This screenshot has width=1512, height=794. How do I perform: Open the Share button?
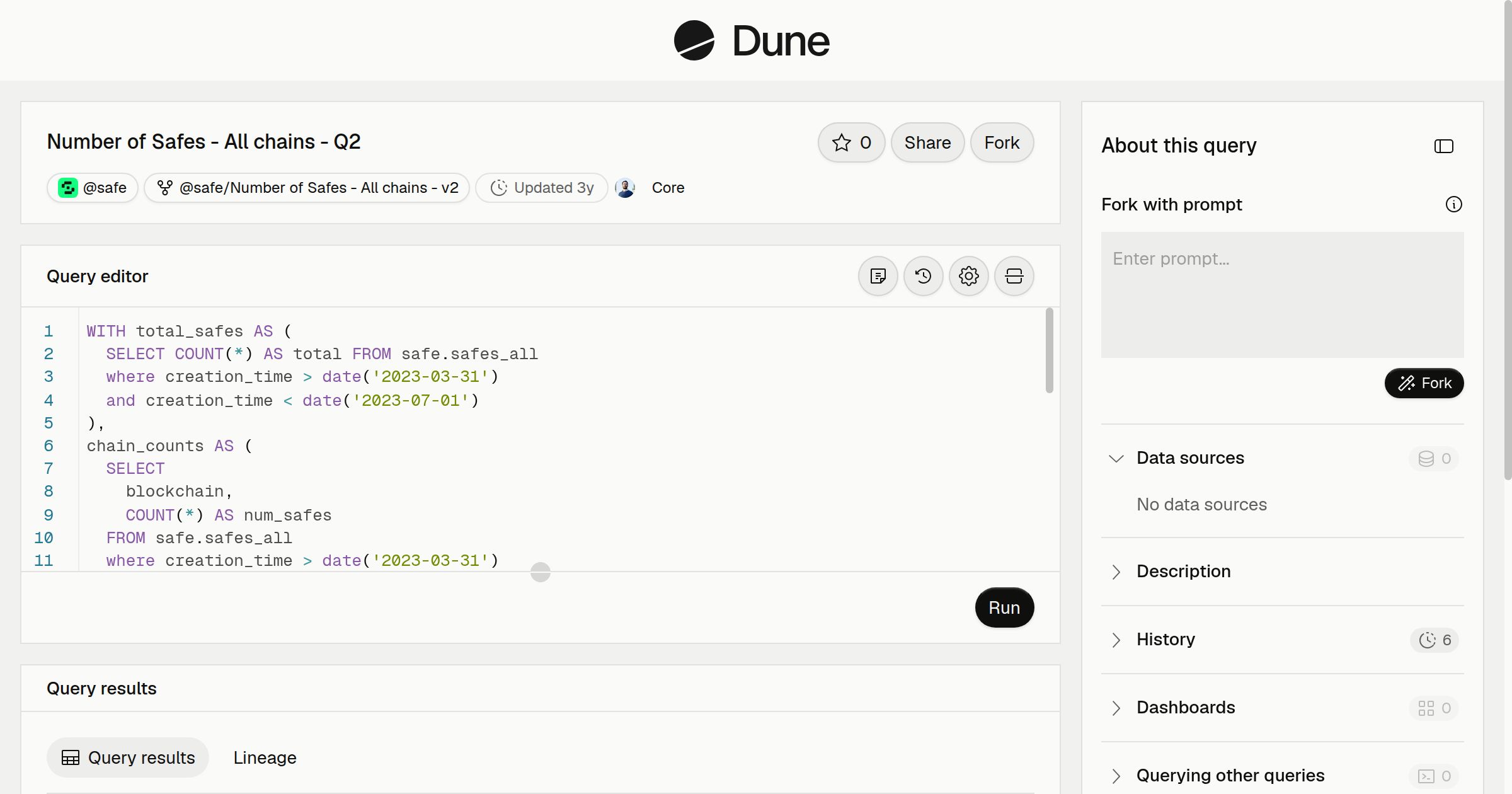tap(927, 142)
